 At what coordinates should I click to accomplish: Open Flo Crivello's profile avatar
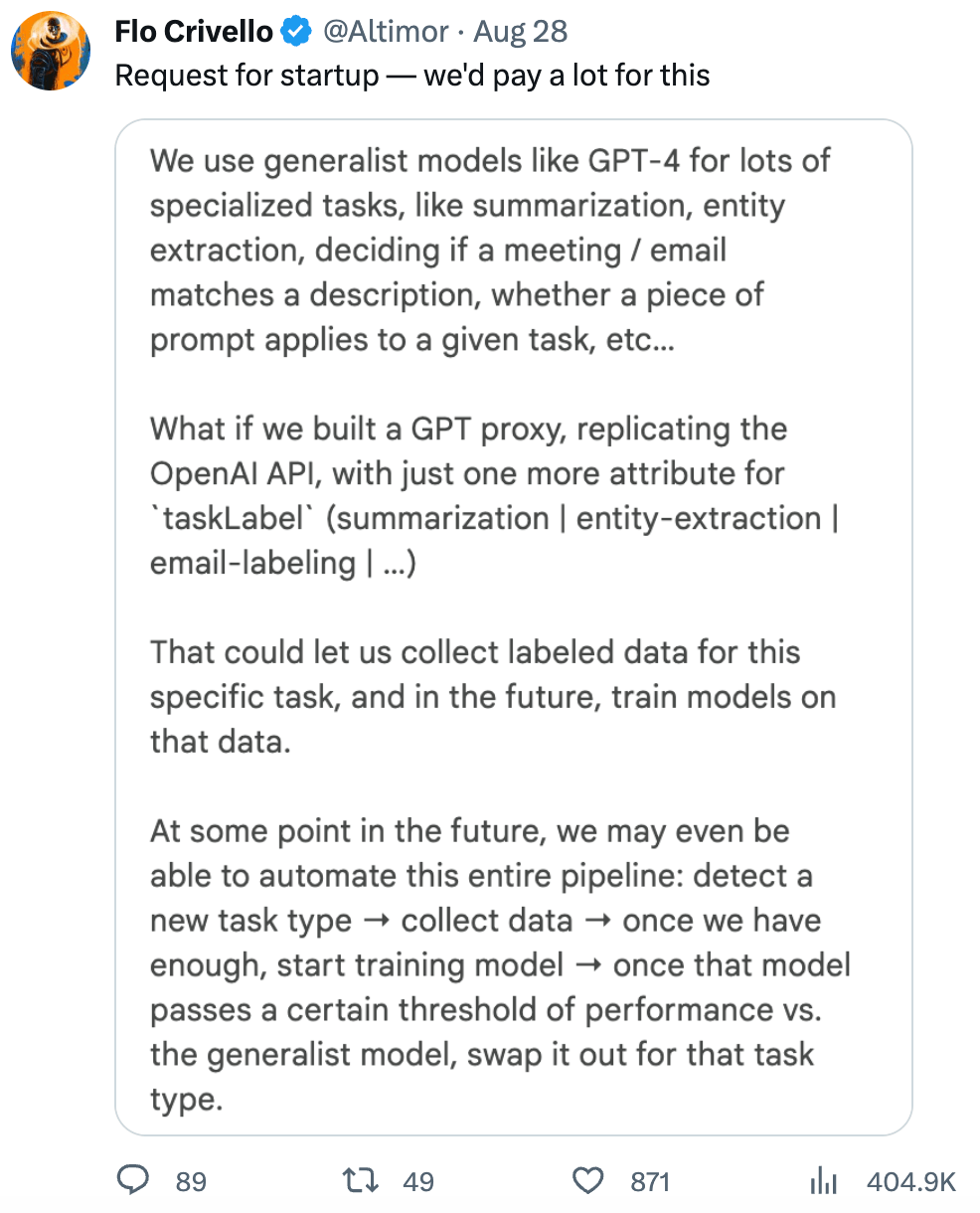(x=51, y=51)
